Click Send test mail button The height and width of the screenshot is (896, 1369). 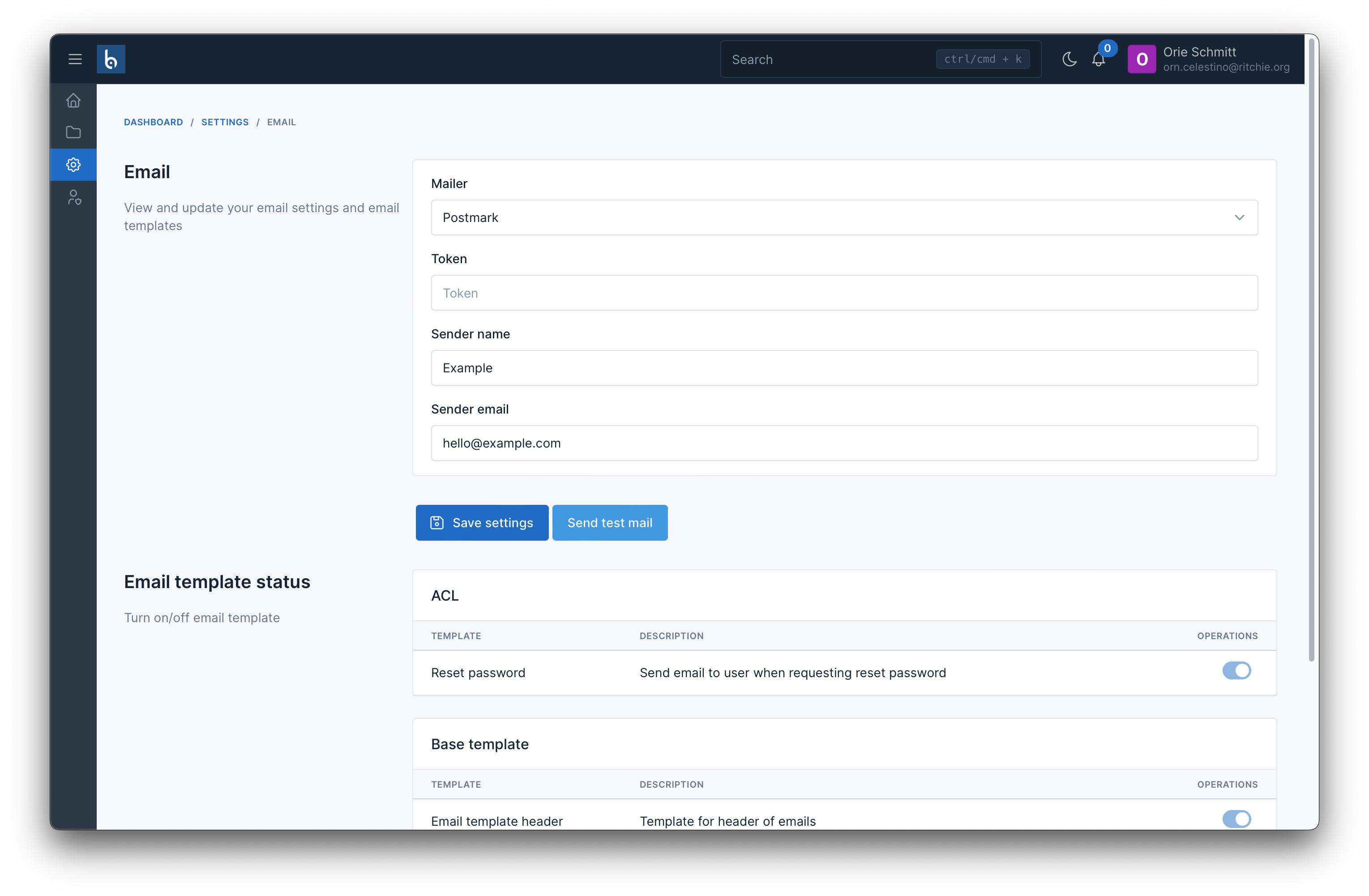(610, 523)
